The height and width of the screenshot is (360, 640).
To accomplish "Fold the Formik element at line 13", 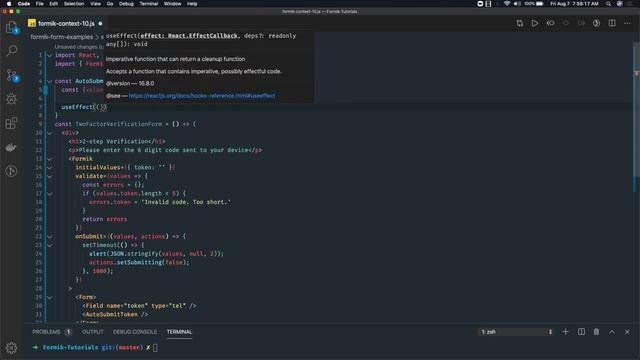I will tap(49, 159).
